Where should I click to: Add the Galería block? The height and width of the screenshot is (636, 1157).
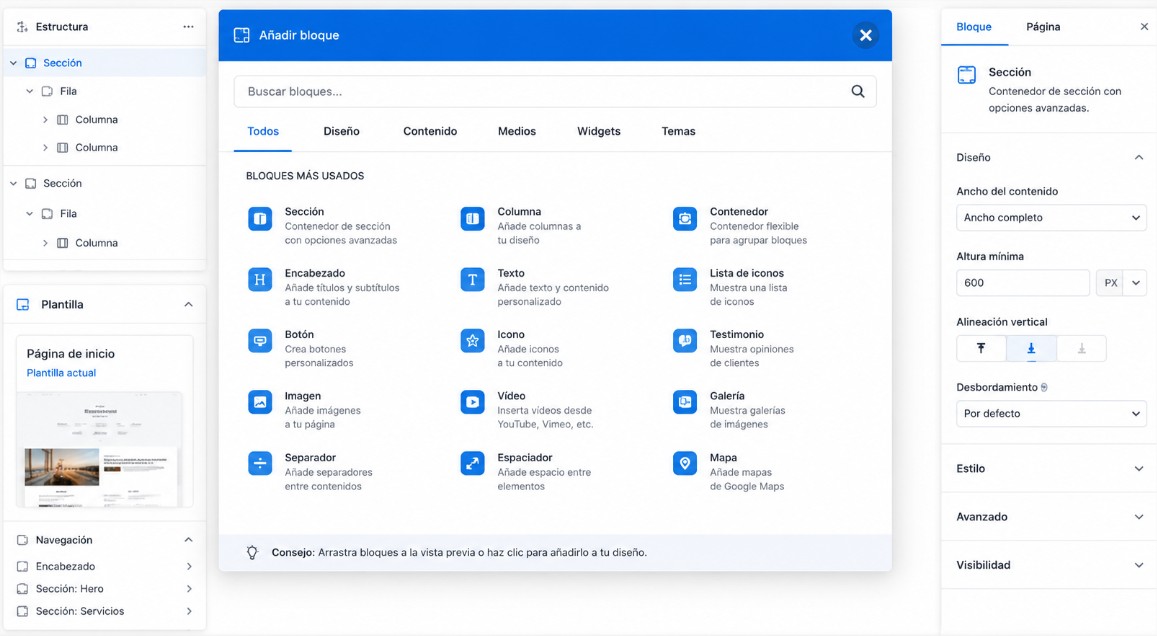(729, 409)
